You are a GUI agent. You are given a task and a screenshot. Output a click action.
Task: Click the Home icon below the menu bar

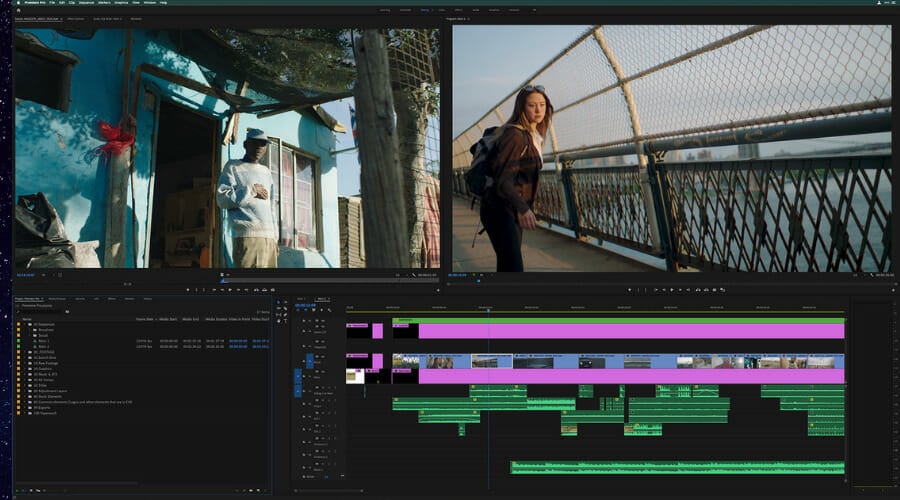[x=18, y=10]
